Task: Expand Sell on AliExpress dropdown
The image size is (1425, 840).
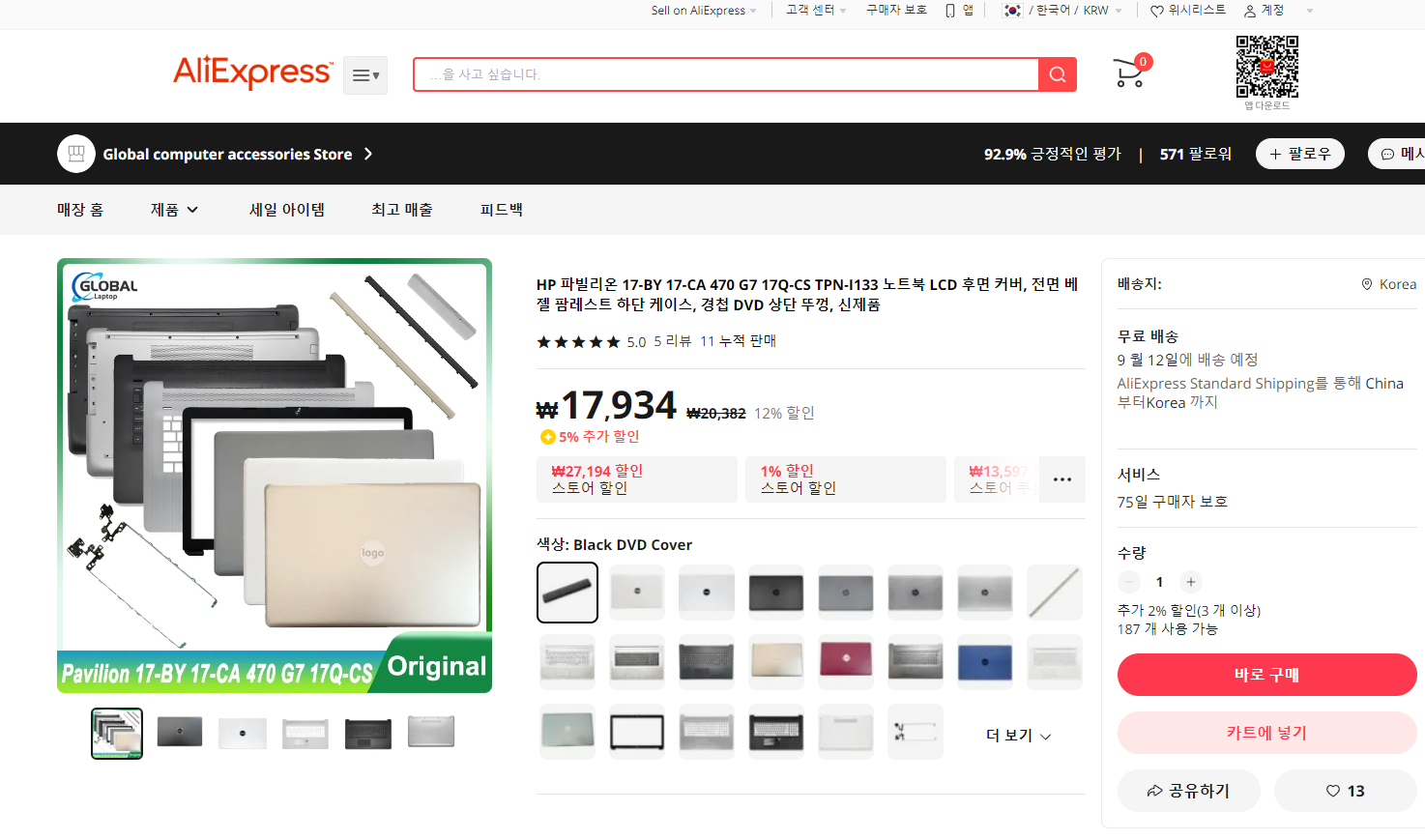Action: (x=704, y=11)
